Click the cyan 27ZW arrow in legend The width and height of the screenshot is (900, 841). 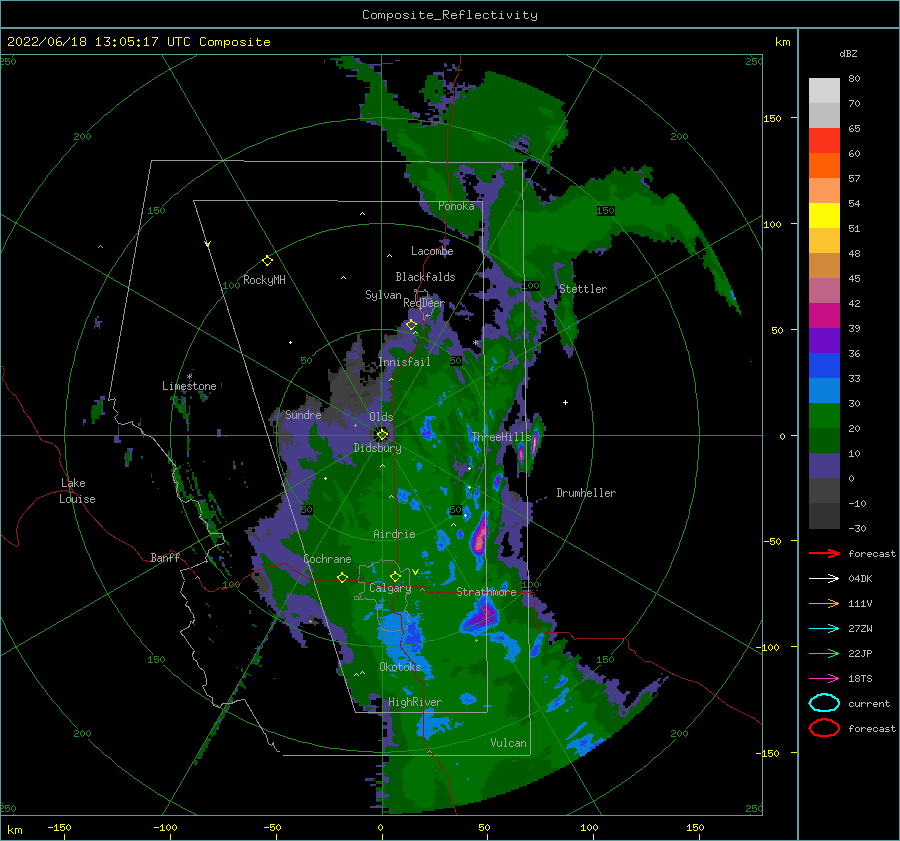824,629
